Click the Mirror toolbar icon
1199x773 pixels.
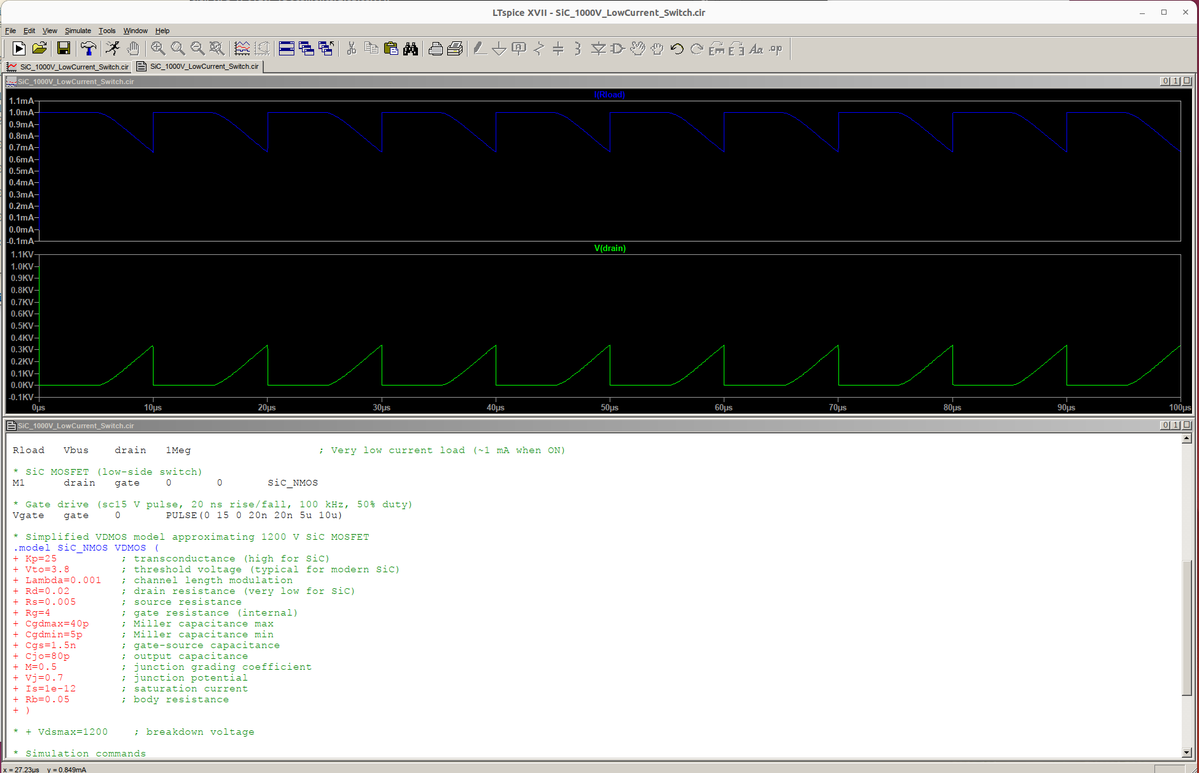point(736,49)
